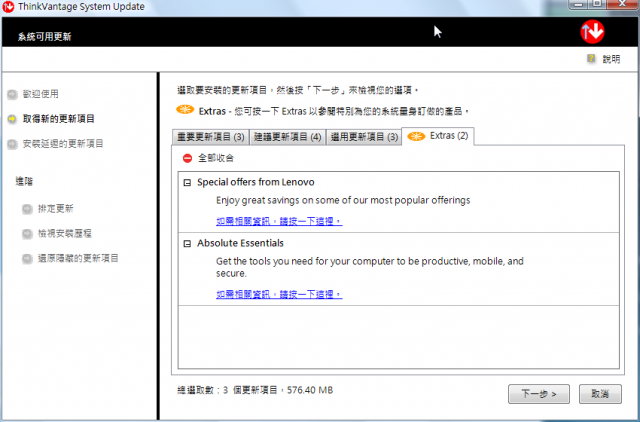The image size is (640, 422).
Task: Click the Absolute Essentials title
Action: click(240, 243)
